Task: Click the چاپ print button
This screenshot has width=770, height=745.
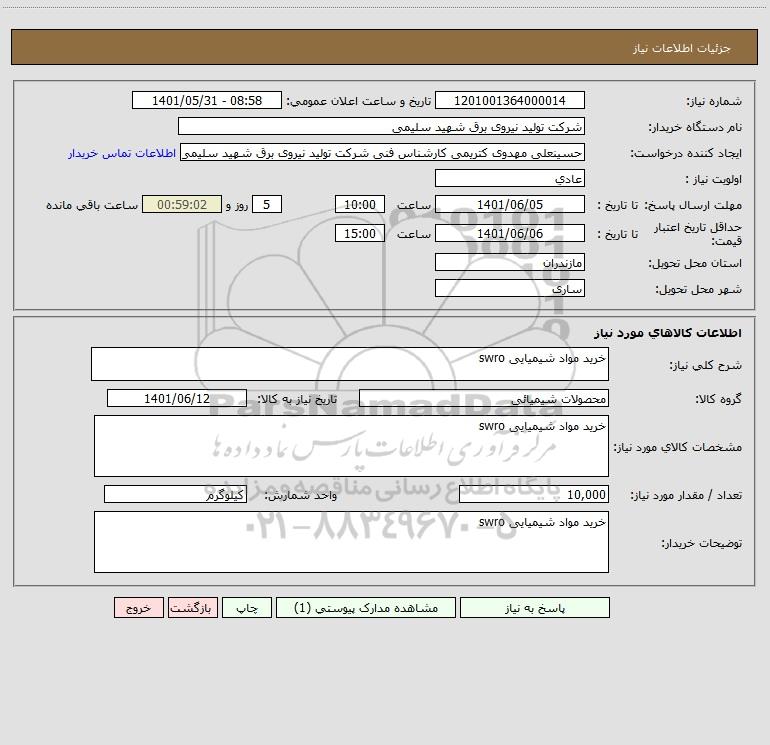Action: (x=247, y=608)
